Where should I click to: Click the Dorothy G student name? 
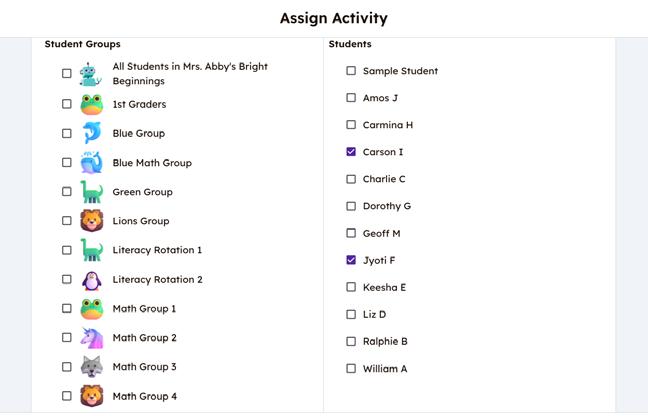tap(387, 206)
